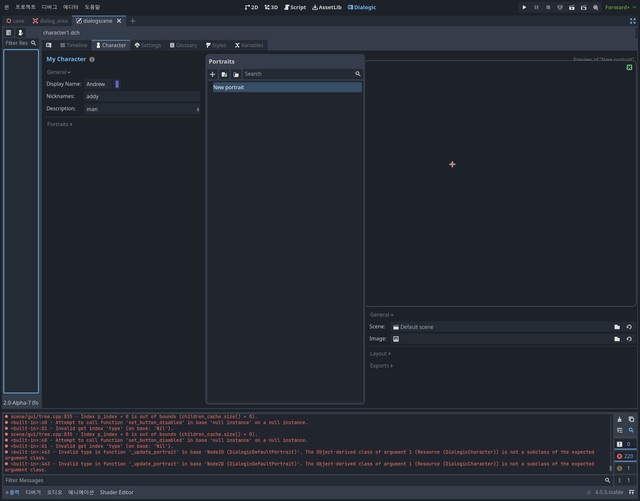
Task: Switch to the Script workspace
Action: (x=295, y=7)
